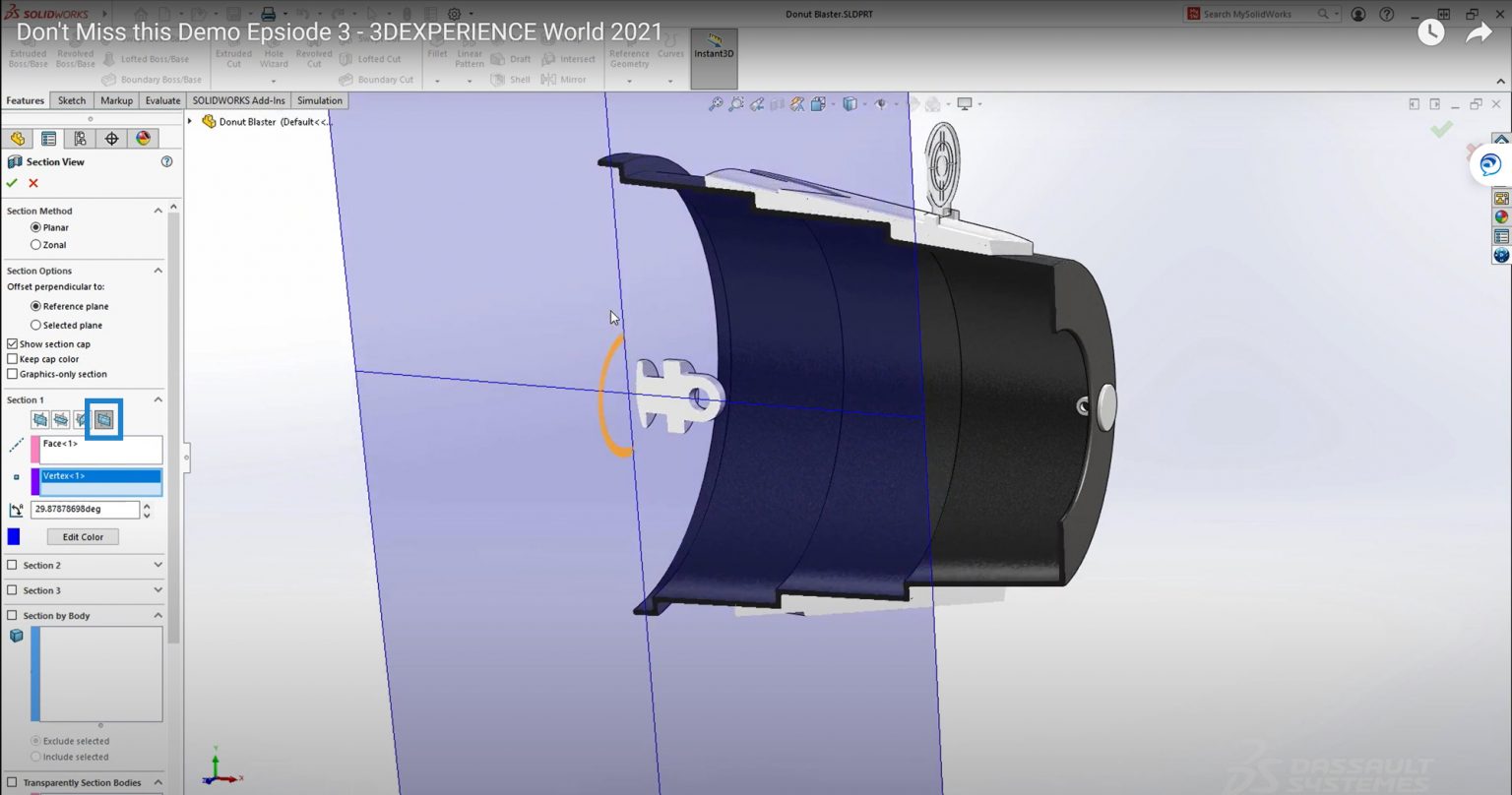Viewport: 1512px width, 795px height.
Task: Click the Print icon in title bar
Action: (268, 14)
